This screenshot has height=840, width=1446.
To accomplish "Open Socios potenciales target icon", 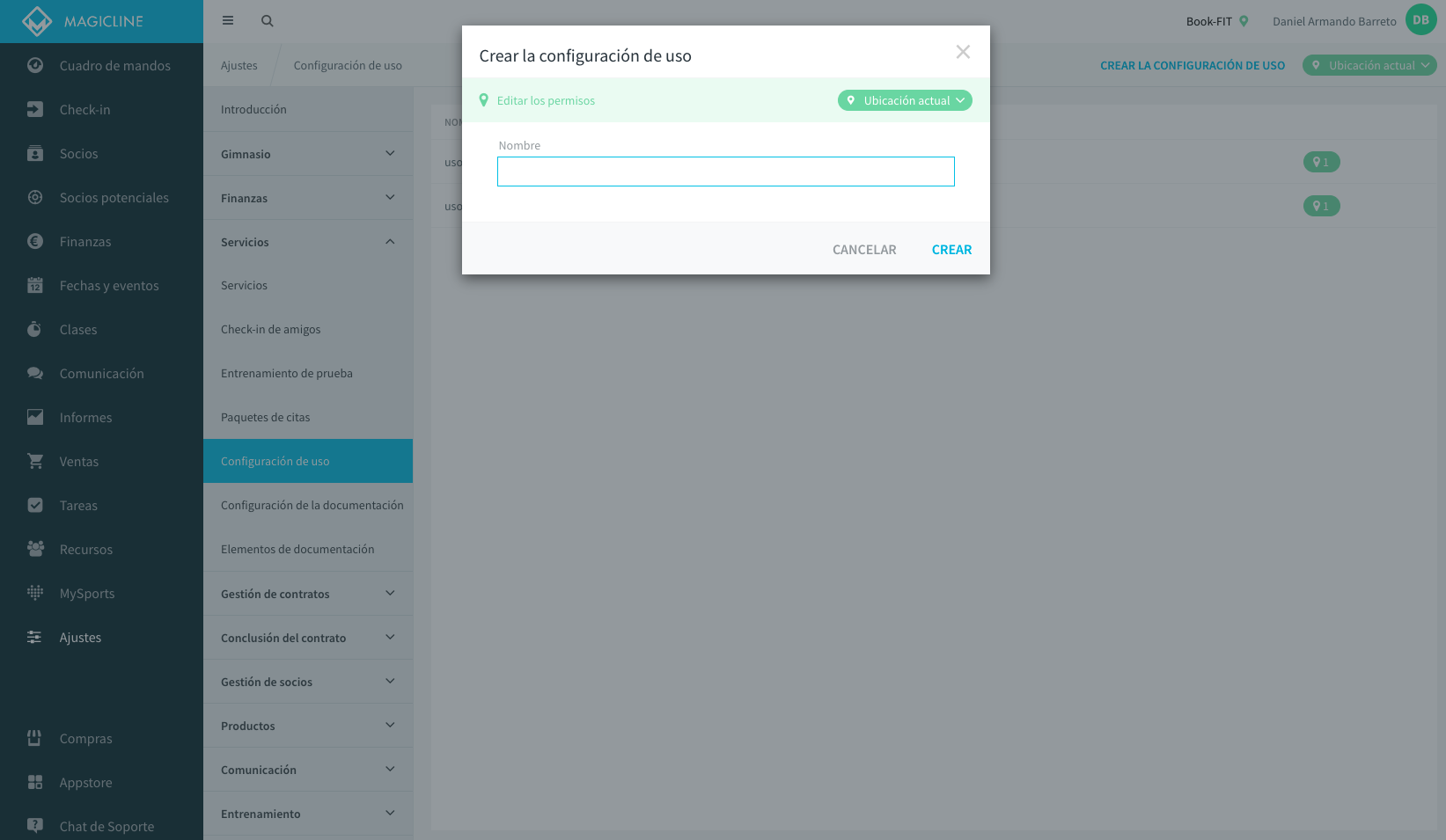I will click(x=35, y=197).
